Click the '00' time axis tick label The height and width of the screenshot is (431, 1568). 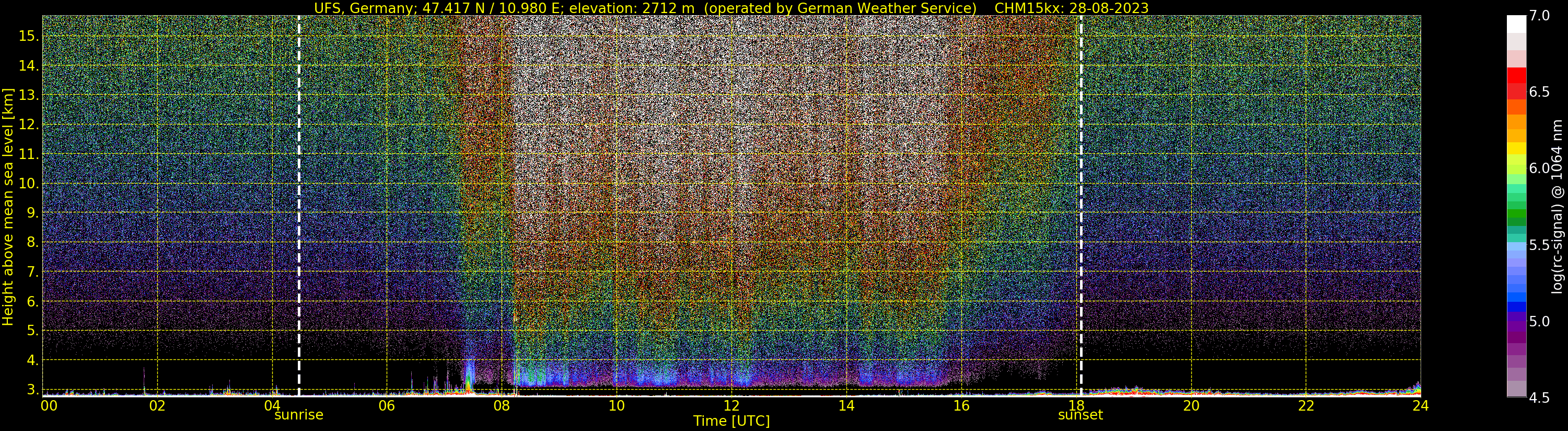tap(49, 405)
